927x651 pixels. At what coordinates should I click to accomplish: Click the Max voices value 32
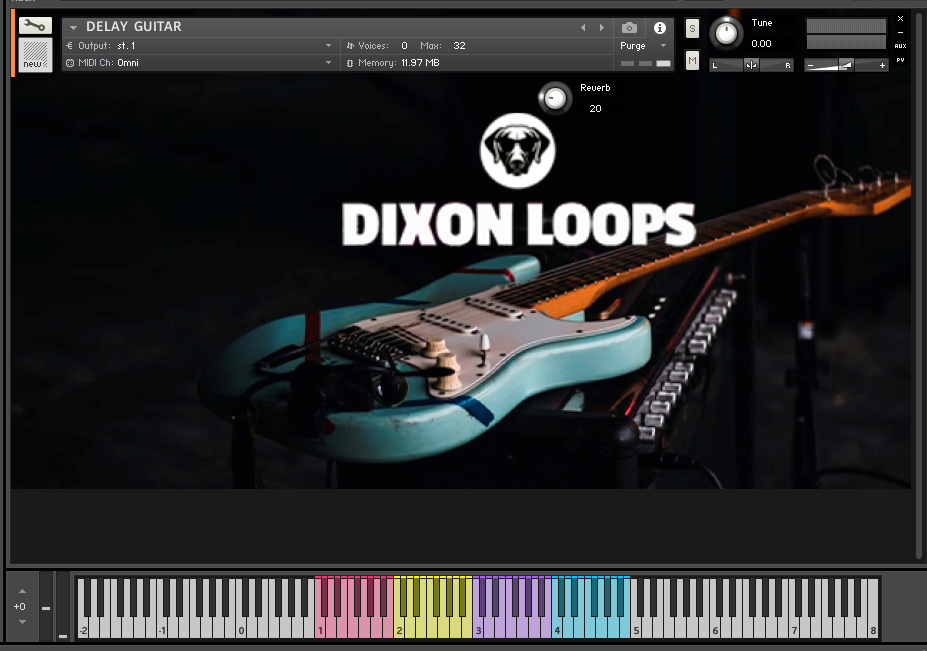pyautogui.click(x=459, y=46)
